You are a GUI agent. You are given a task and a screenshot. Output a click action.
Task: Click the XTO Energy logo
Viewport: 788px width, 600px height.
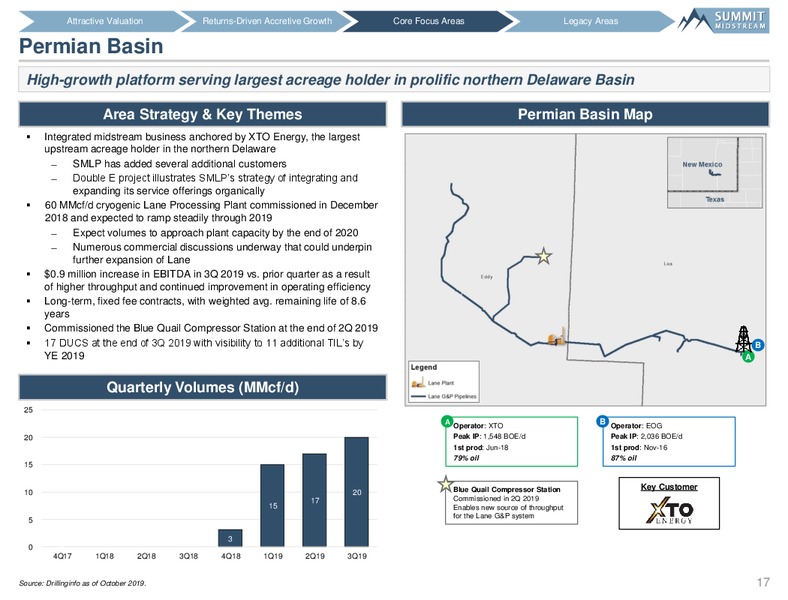pyautogui.click(x=669, y=511)
